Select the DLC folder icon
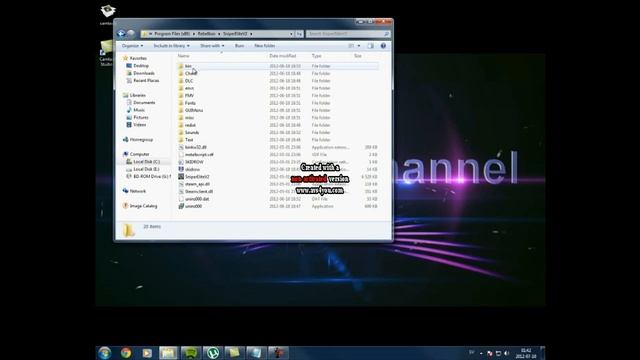The width and height of the screenshot is (640, 360). point(181,81)
